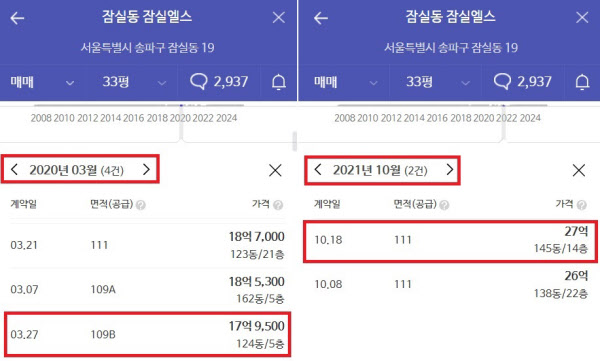
Task: Go to next month after 2021년 10월
Action: 450,170
